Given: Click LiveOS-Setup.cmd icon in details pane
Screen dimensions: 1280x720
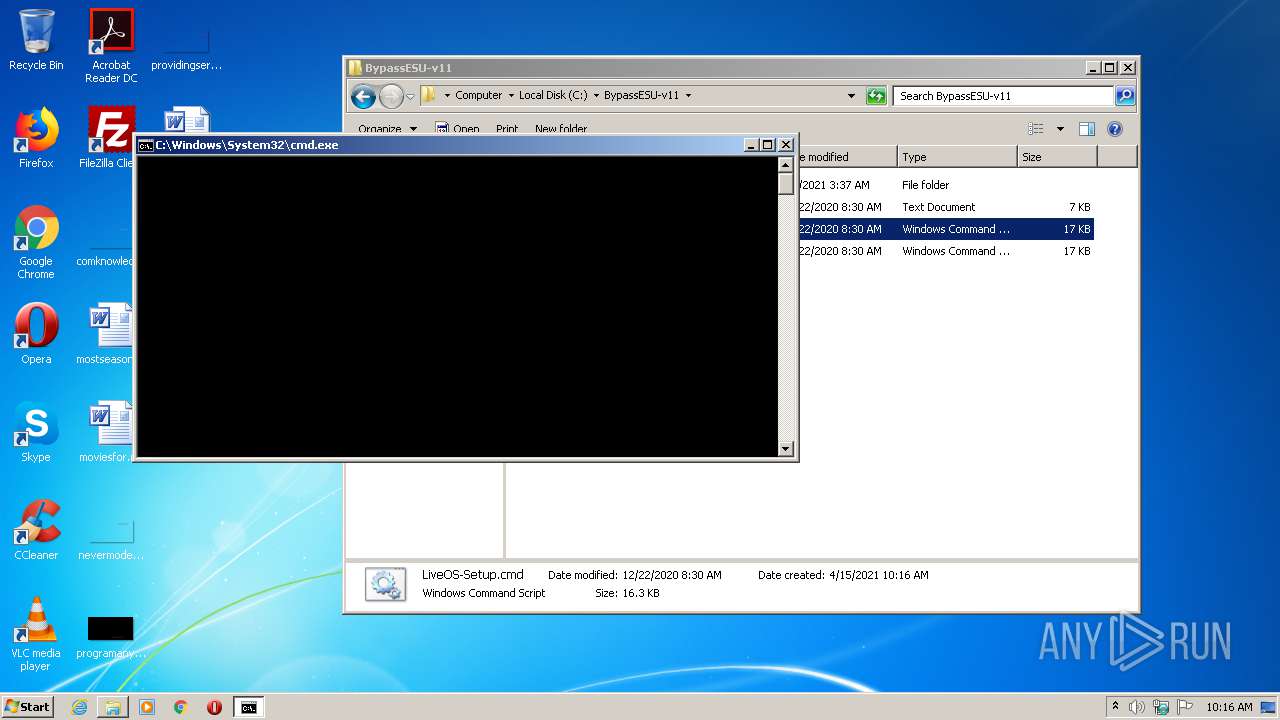Looking at the screenshot, I should (x=385, y=584).
